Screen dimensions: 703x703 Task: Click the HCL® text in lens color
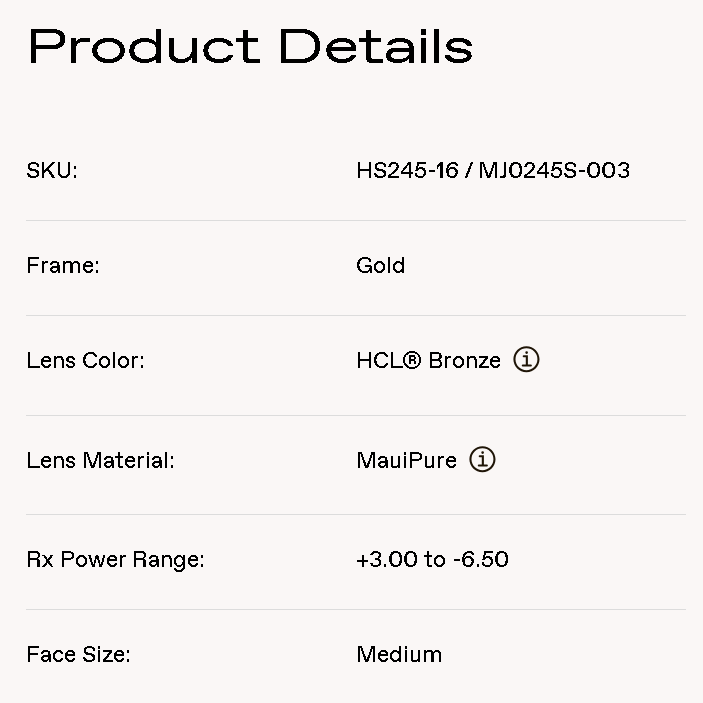point(388,361)
